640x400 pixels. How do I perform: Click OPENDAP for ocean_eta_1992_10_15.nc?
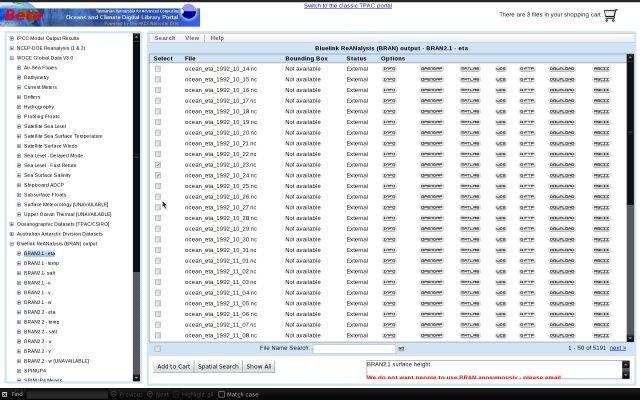point(431,80)
